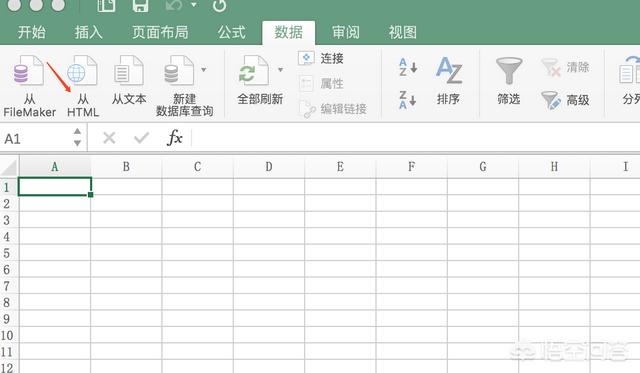This screenshot has height=373, width=640.
Task: Import data from HTML
Action: tap(83, 87)
